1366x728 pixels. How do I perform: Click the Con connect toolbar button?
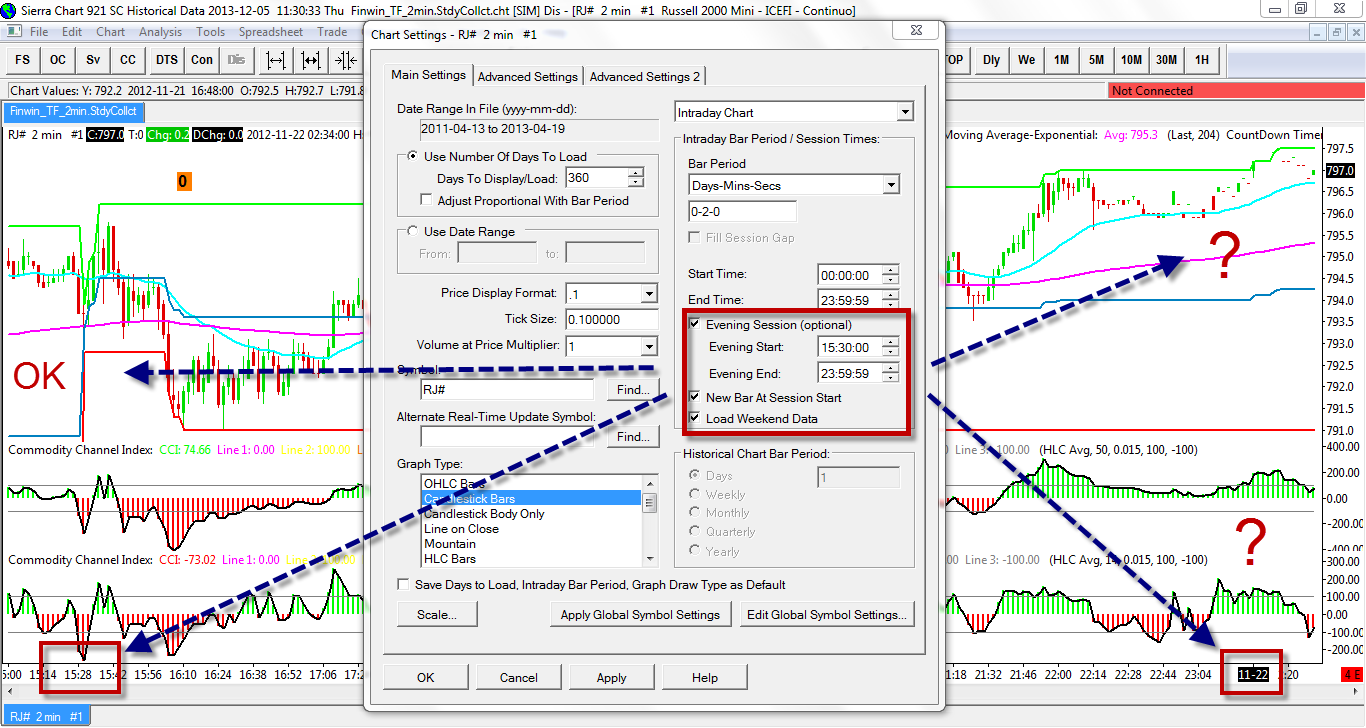[202, 60]
